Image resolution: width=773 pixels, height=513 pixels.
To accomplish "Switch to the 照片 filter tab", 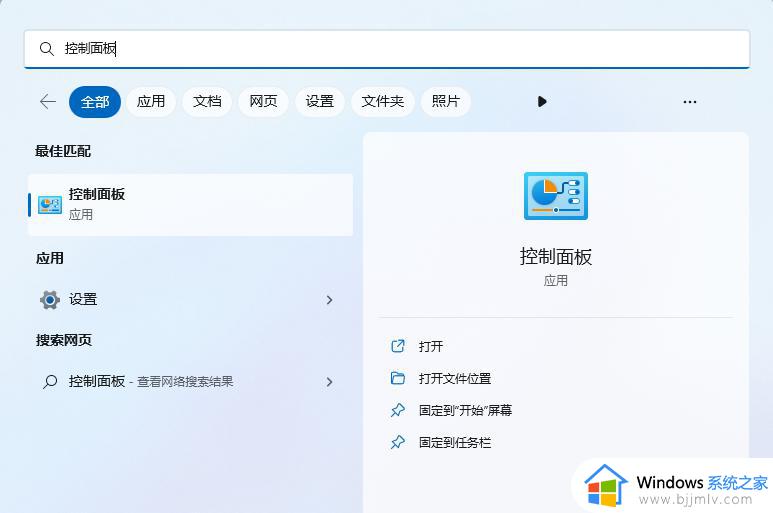I will (x=446, y=102).
